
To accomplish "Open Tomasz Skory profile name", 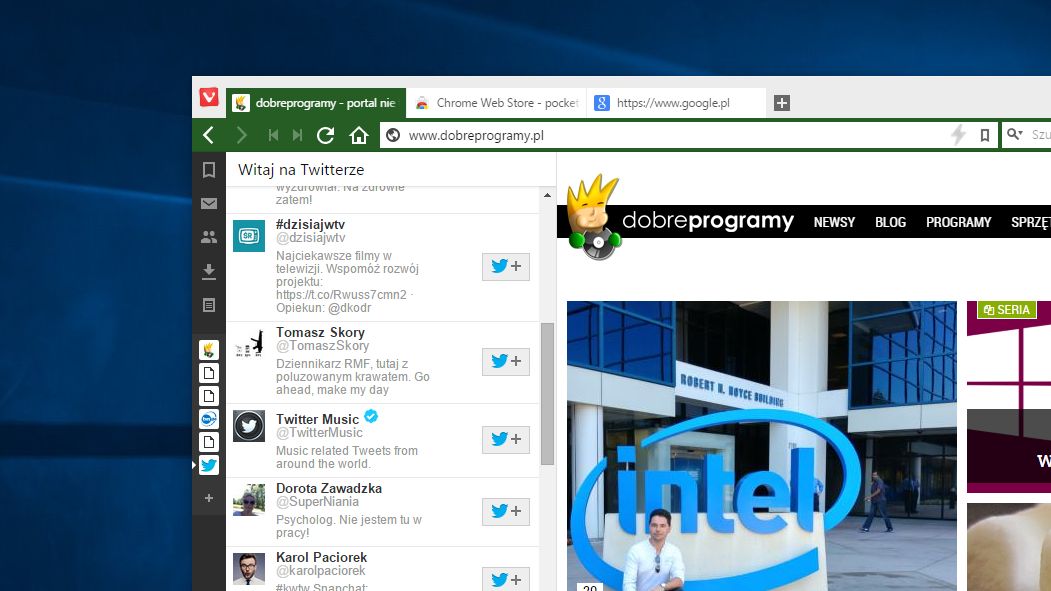I will (320, 332).
